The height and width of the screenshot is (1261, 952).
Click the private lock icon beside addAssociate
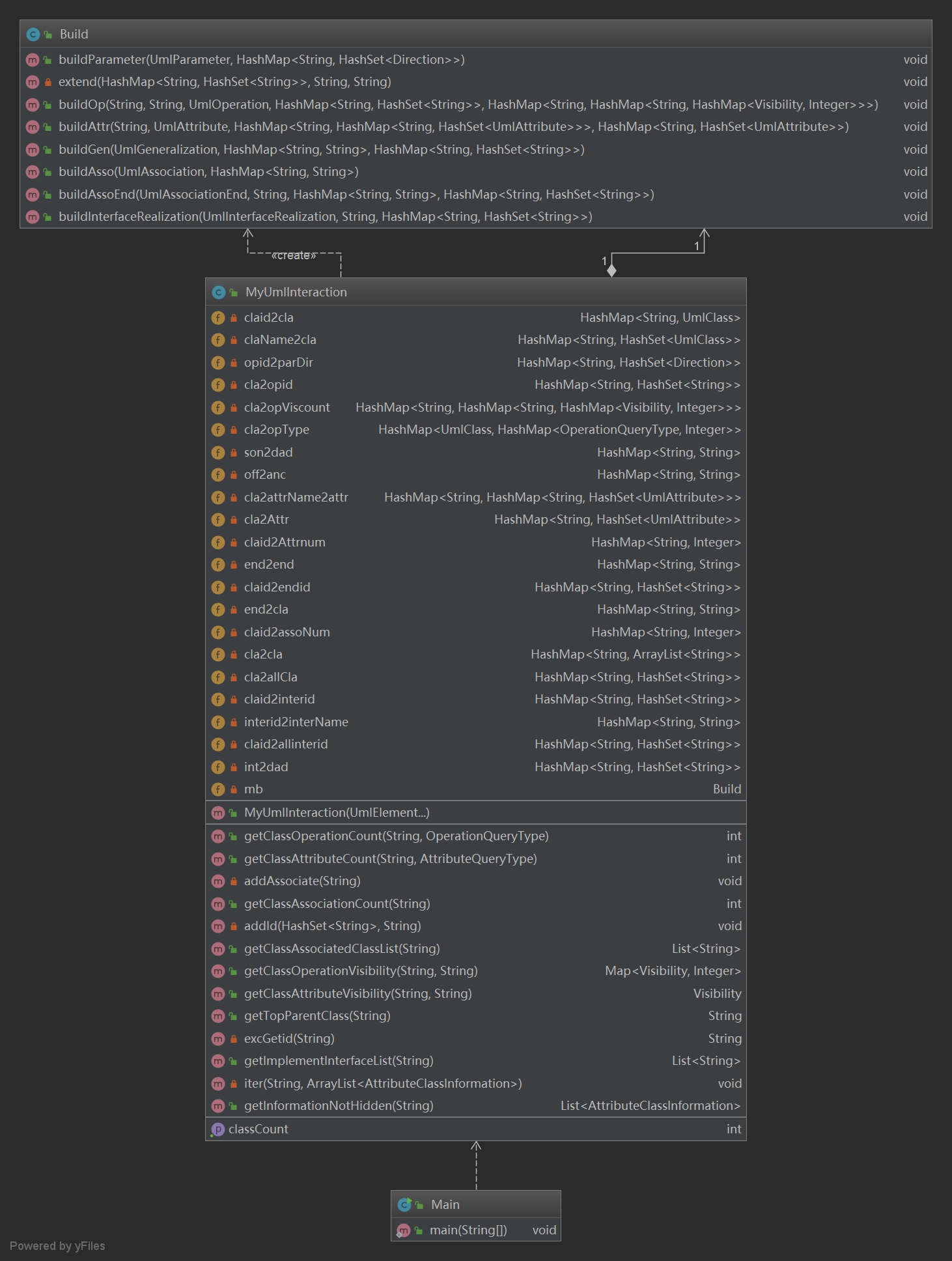(233, 881)
